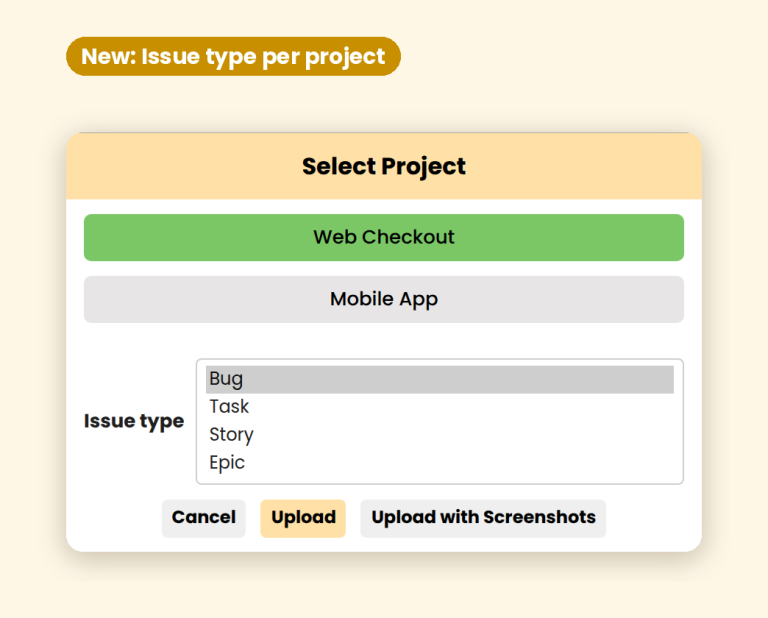Choose the Mobile App project
This screenshot has height=618, width=768.
coord(384,299)
